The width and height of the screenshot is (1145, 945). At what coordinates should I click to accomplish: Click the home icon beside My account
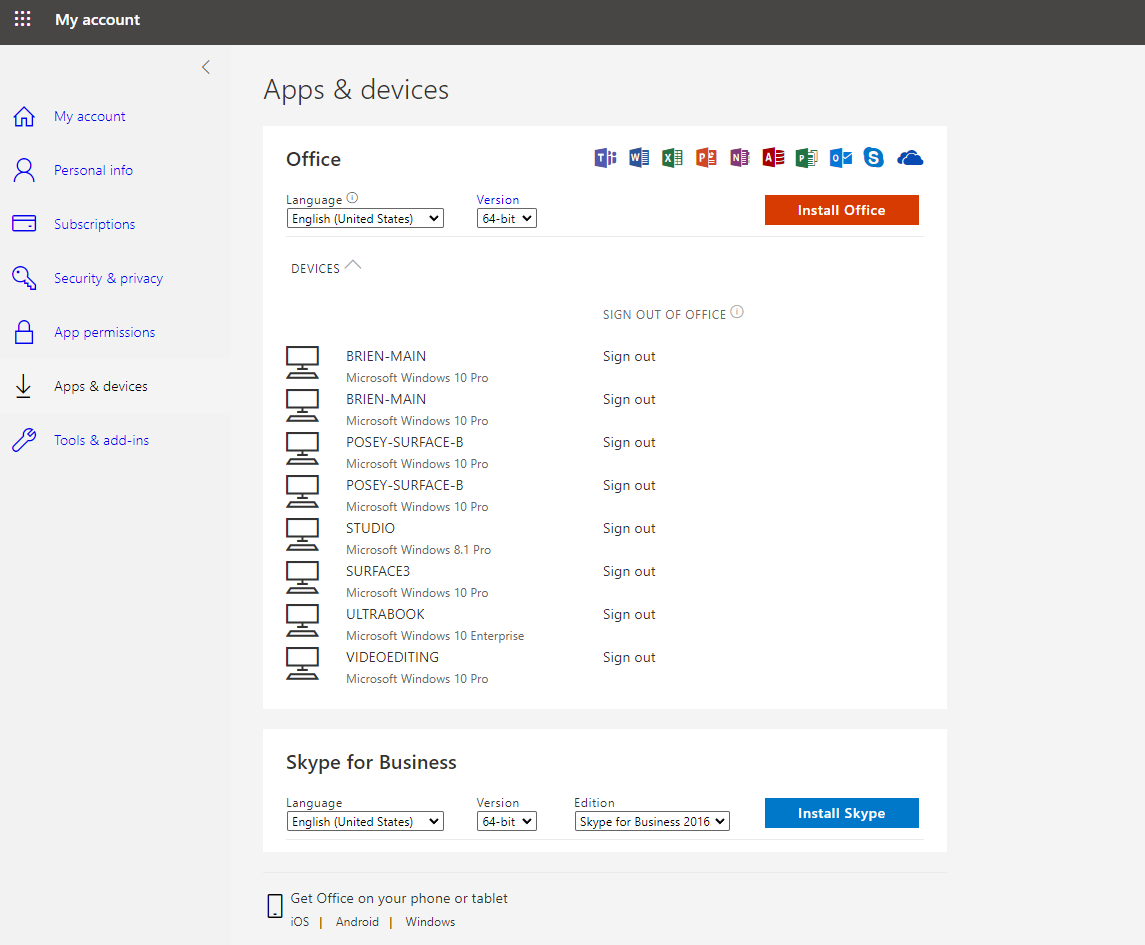pyautogui.click(x=24, y=116)
